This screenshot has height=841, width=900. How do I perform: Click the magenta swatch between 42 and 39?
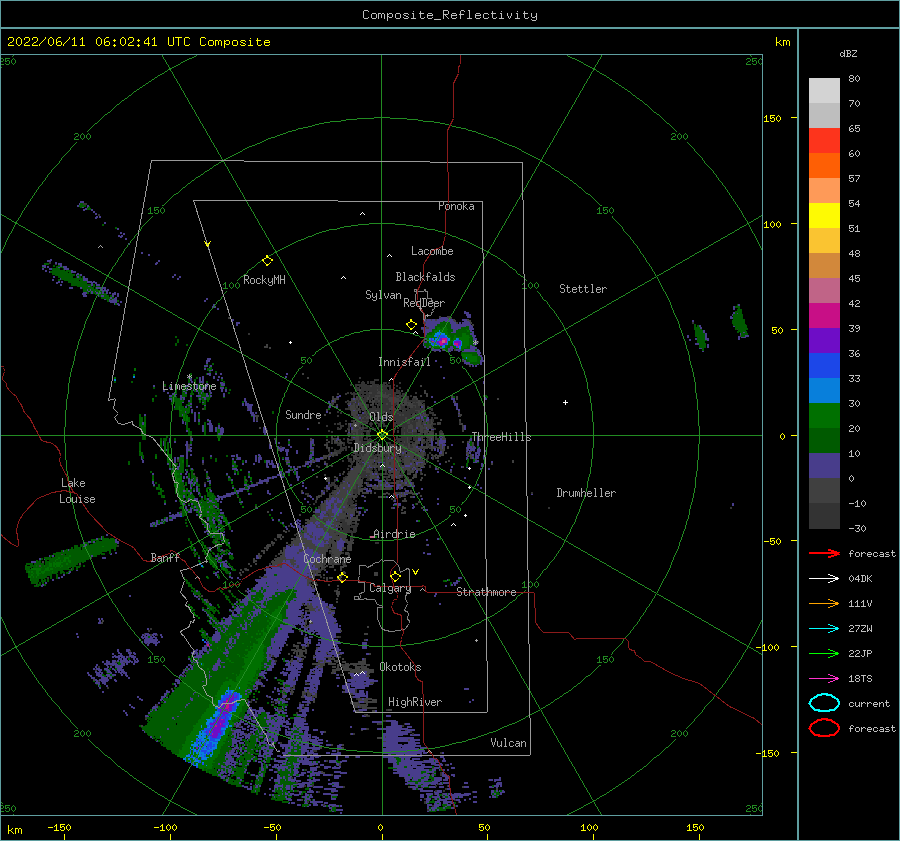[824, 315]
